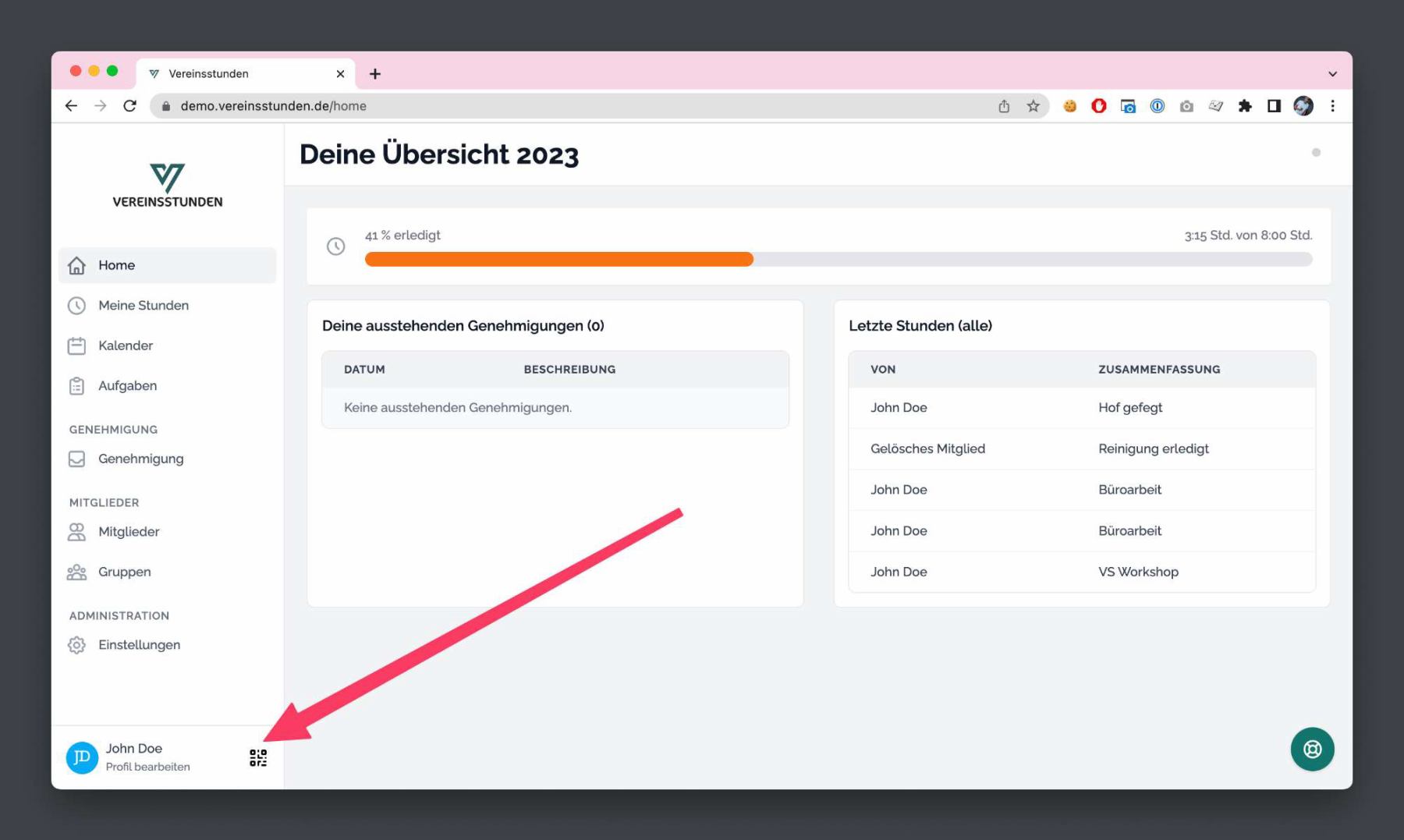This screenshot has width=1404, height=840.
Task: Click the 'Letzte Stunden (alle)' heading
Action: point(920,326)
